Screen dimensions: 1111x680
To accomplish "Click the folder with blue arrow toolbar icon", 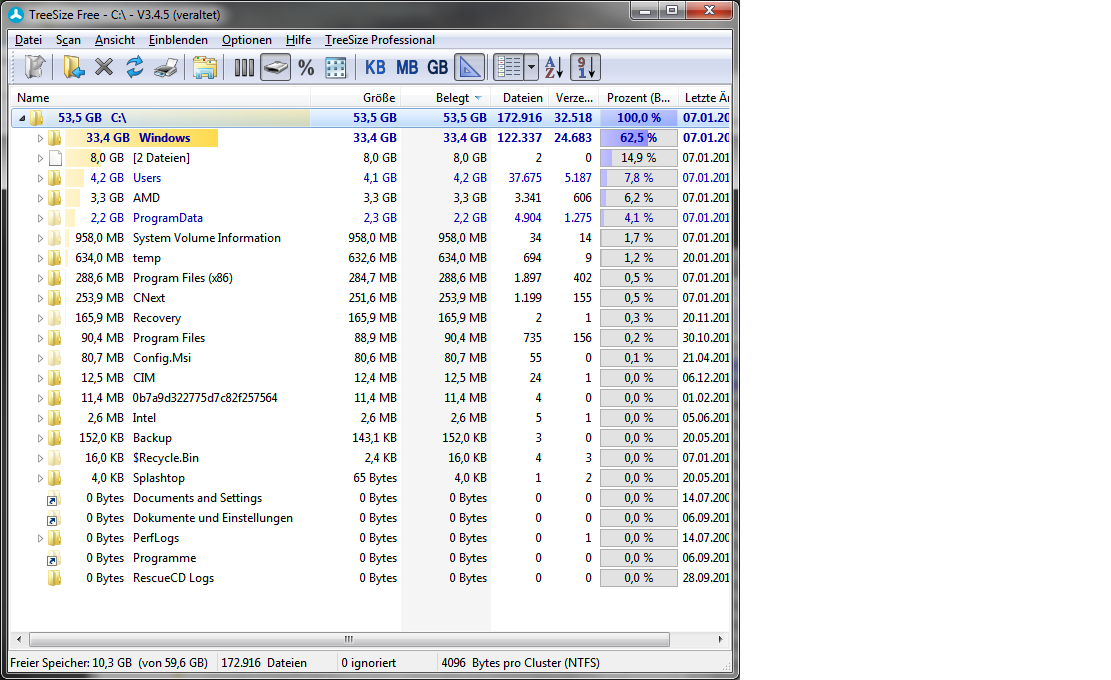I will point(73,67).
